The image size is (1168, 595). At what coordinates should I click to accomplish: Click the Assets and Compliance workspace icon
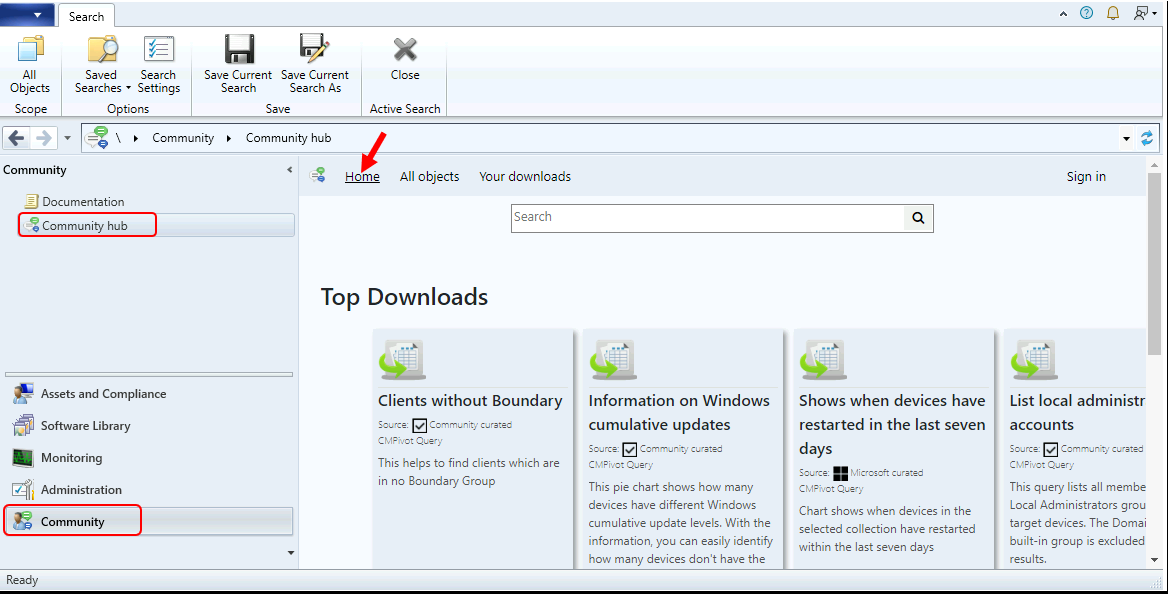click(x=23, y=393)
